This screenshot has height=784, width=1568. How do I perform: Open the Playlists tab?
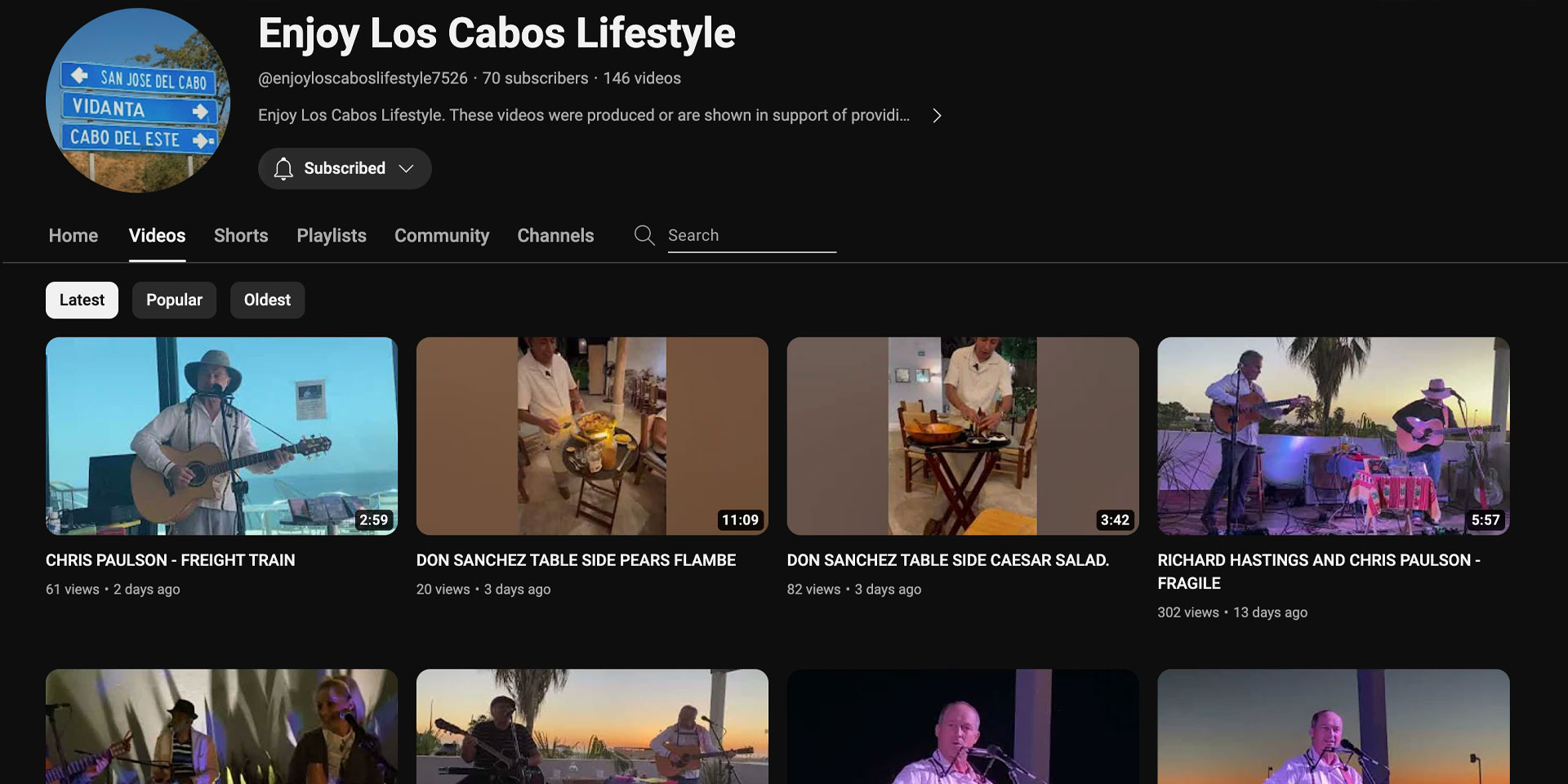point(331,235)
